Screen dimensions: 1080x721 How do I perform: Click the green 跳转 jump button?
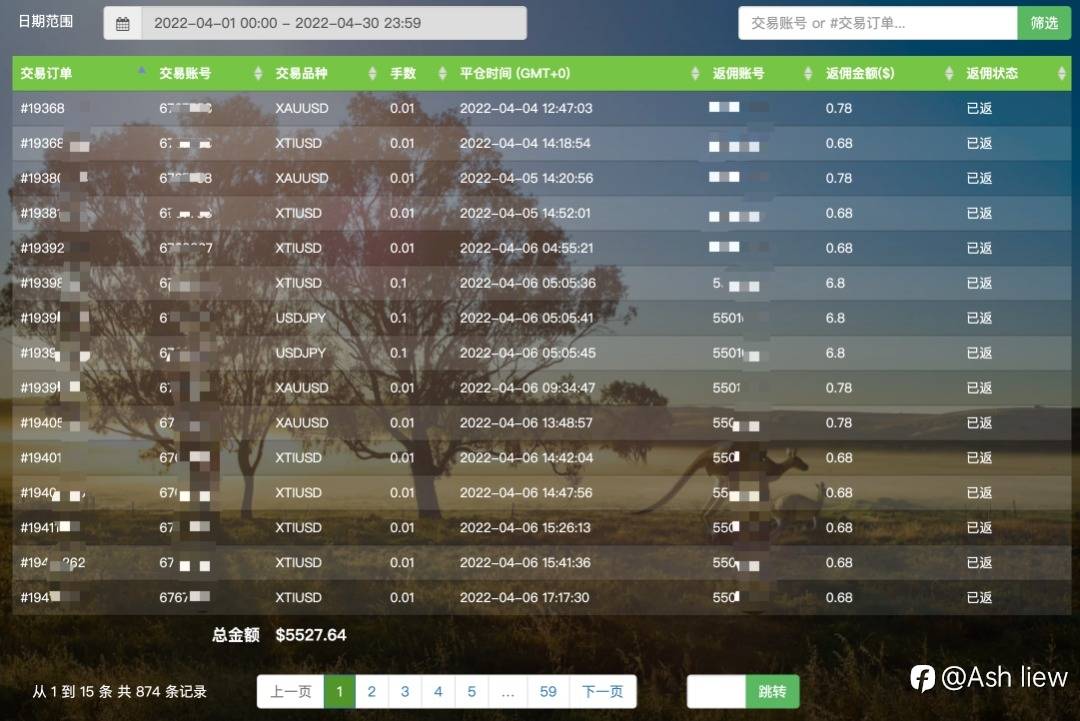pyautogui.click(x=772, y=691)
